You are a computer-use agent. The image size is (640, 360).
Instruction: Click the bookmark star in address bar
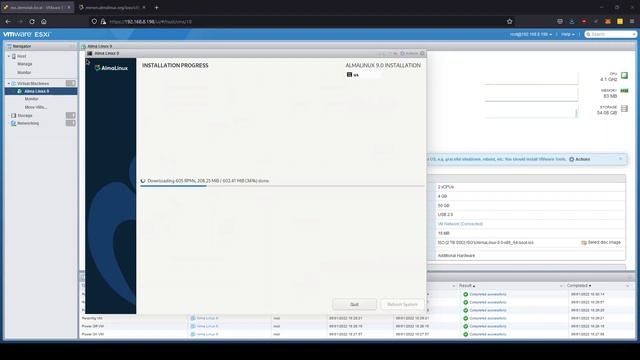pos(509,21)
